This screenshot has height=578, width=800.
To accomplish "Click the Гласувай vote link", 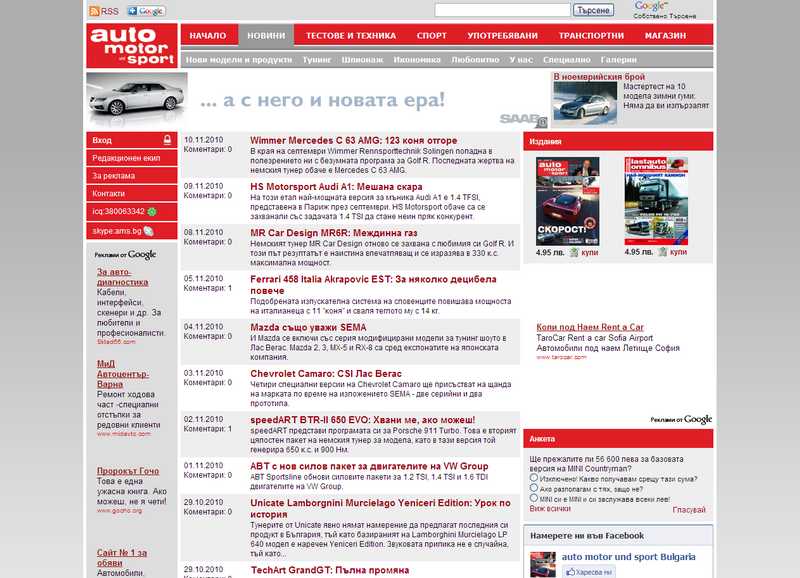I will point(689,510).
